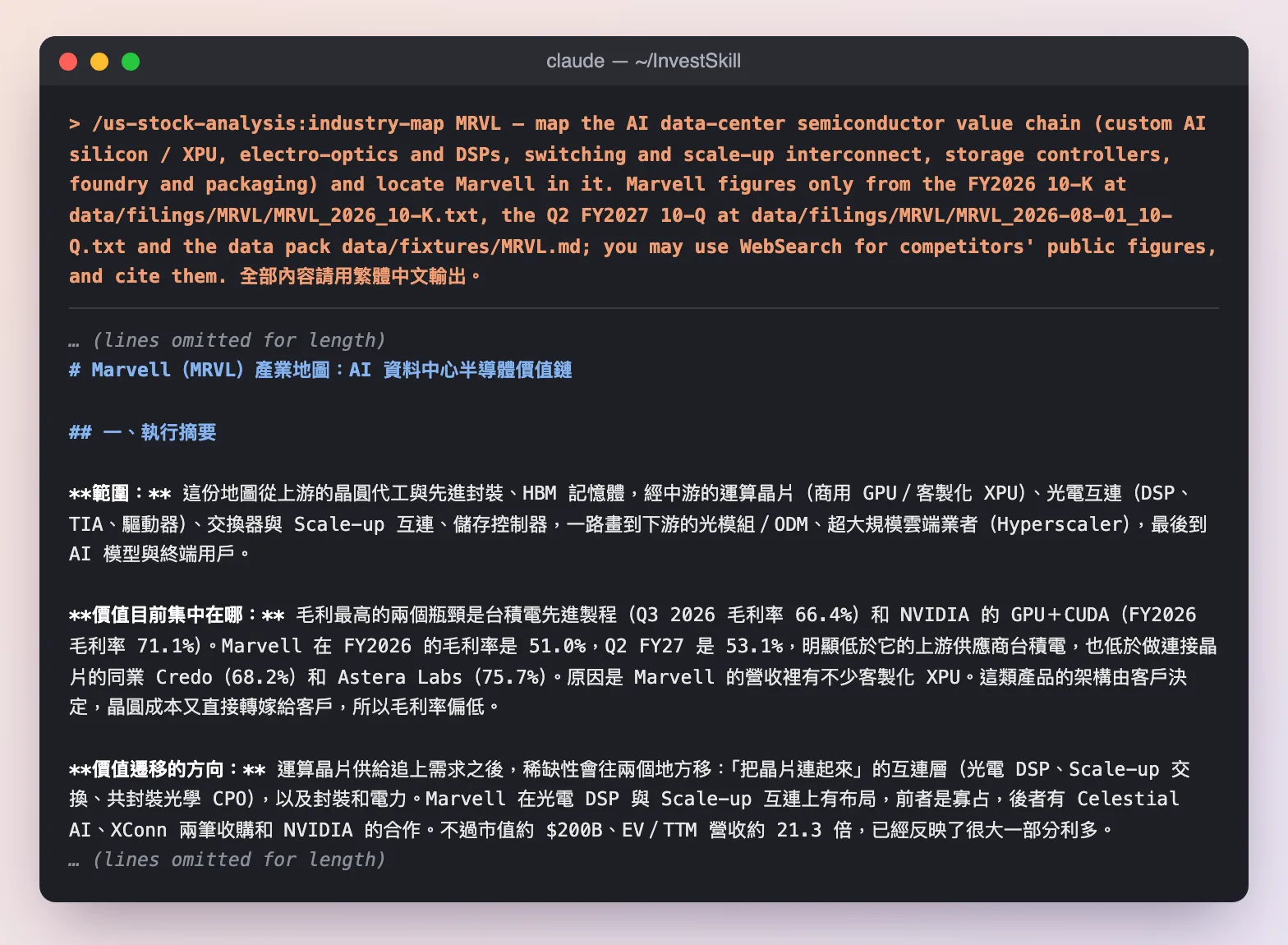1288x945 pixels.
Task: Click the NVIDIA gross margin value "71.1%"
Action: (165, 646)
